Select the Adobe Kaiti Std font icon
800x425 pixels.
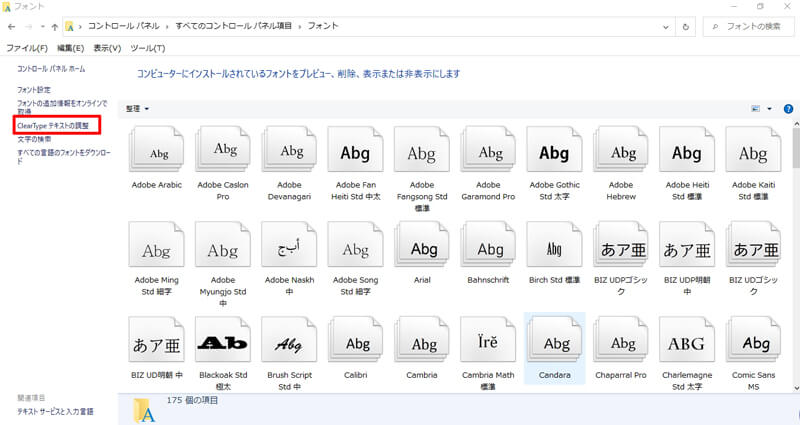point(754,149)
